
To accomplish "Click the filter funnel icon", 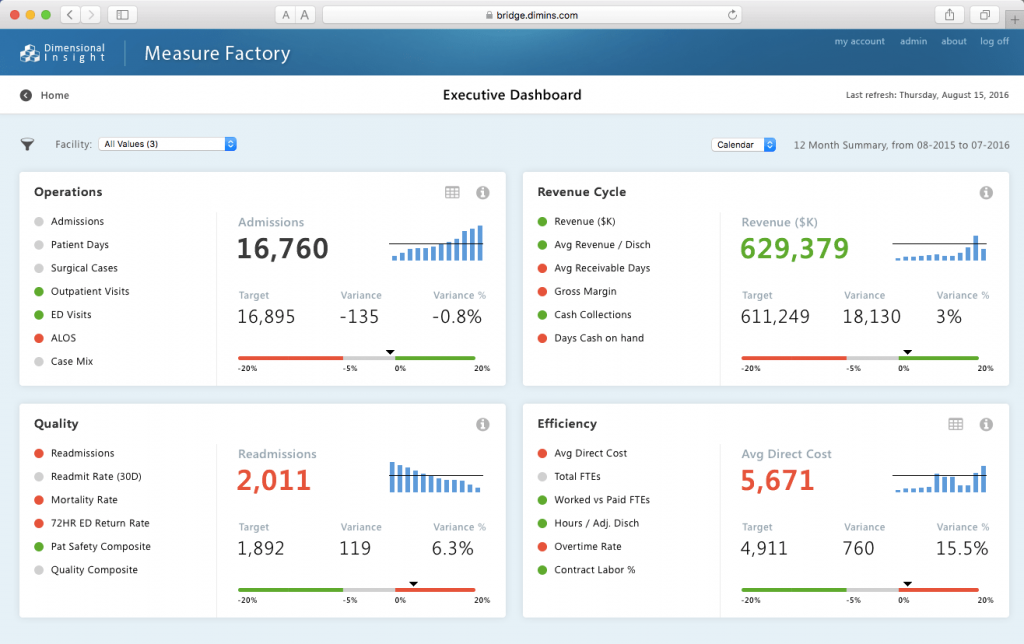I will click(x=27, y=144).
